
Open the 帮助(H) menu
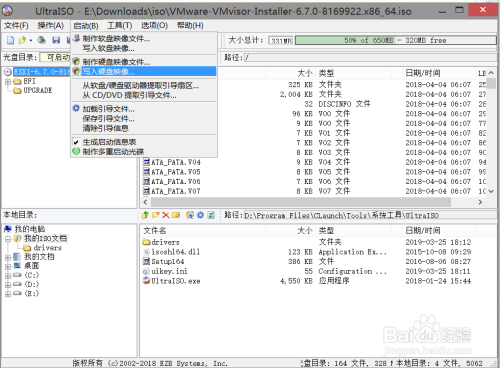tap(190, 25)
